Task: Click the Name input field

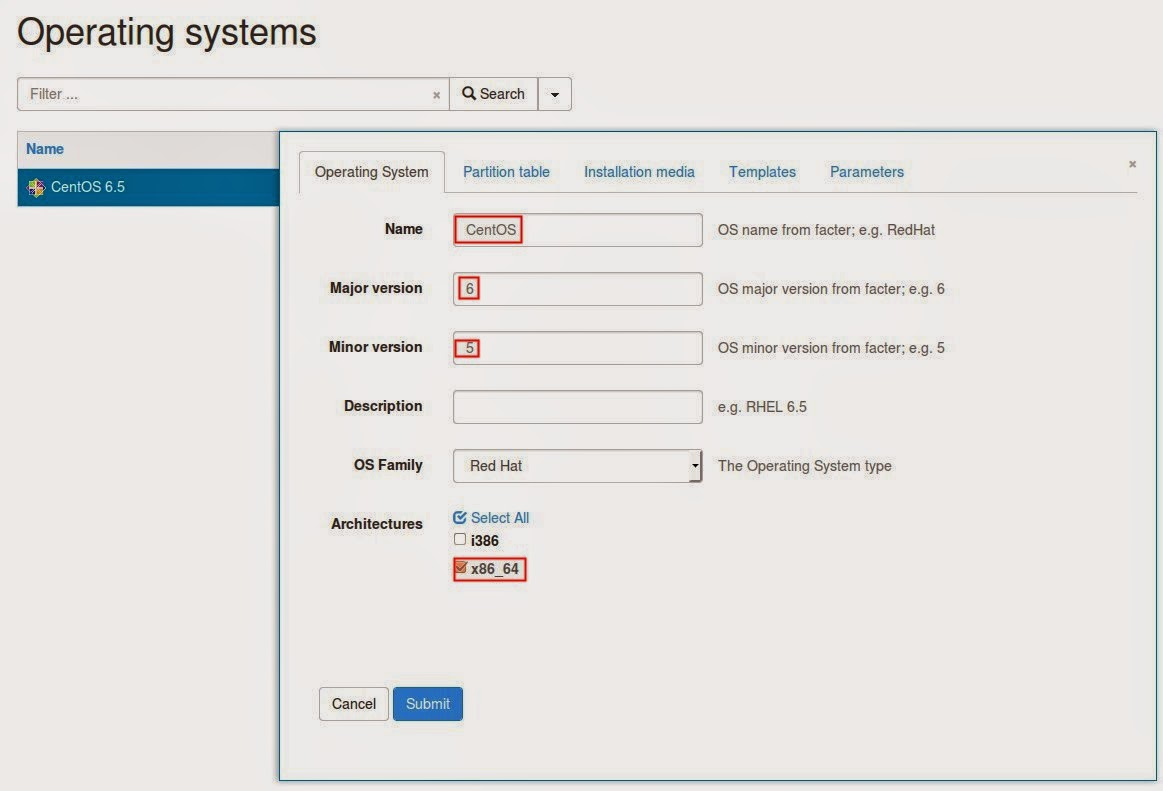Action: [x=577, y=230]
